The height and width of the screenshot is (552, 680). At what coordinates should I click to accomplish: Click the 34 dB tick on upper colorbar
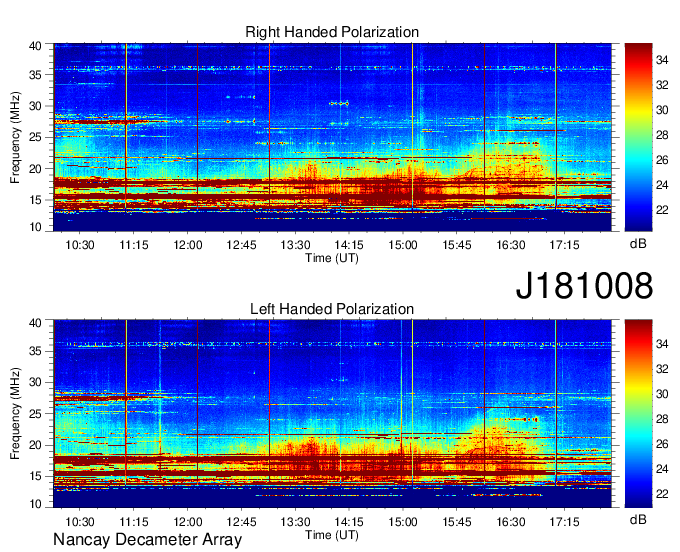pos(662,60)
